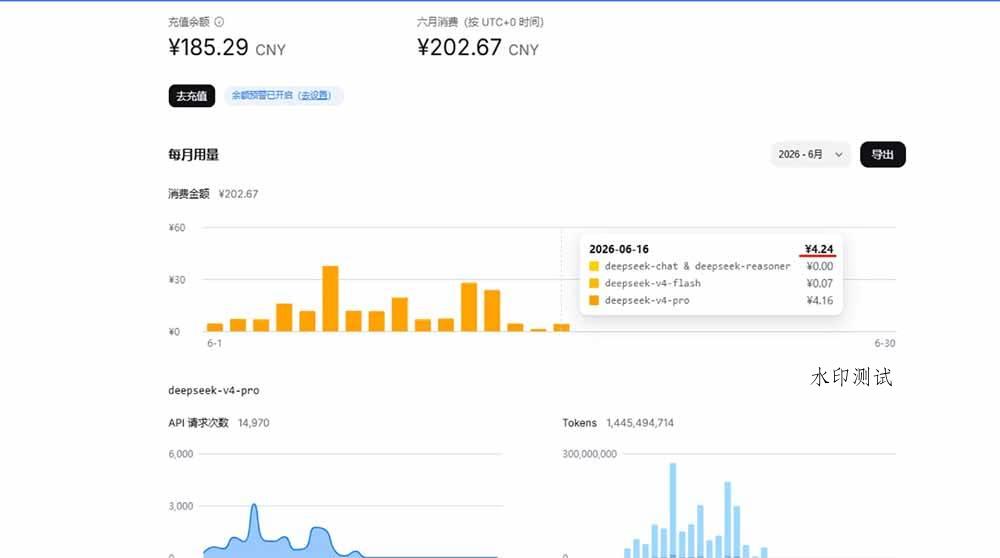Click the 2026-06-16 date in the tooltip

coord(619,249)
